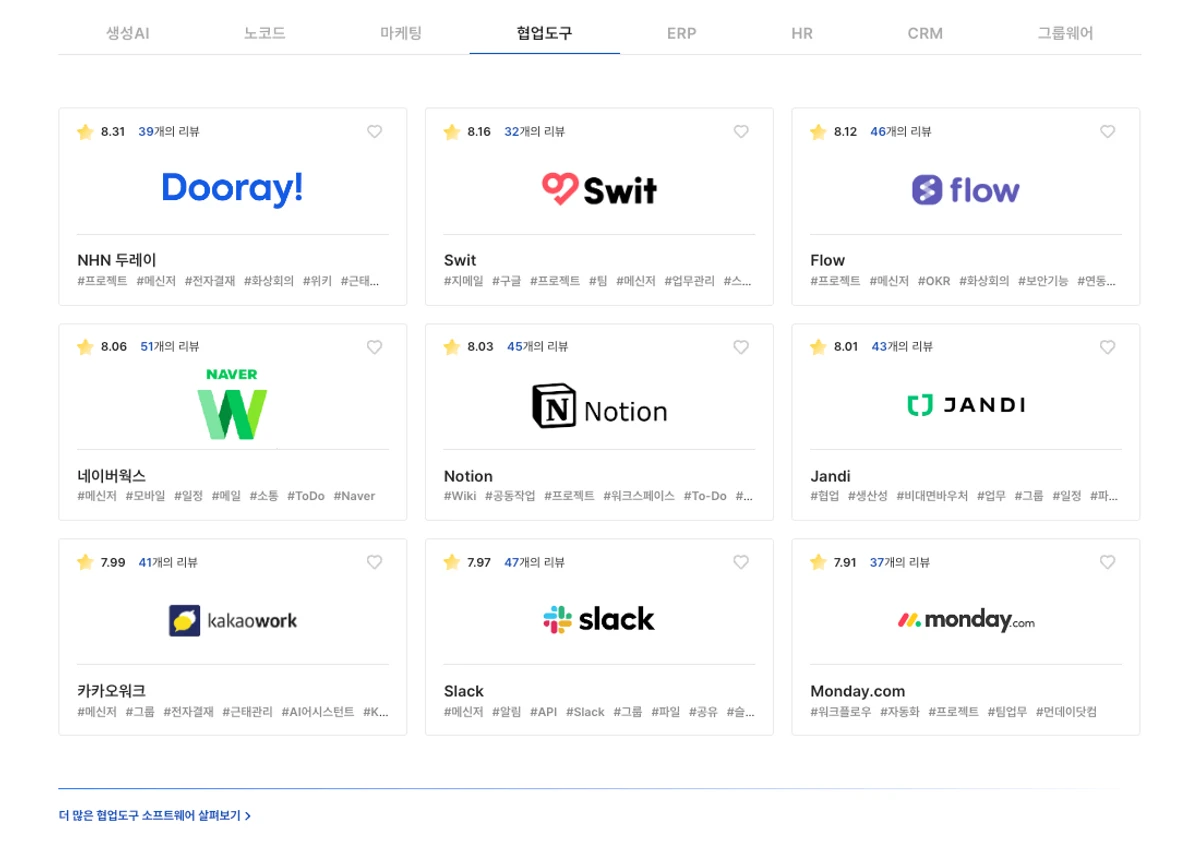Click the #먼데이닷컴 tag on the Monday.com card
This screenshot has height=843, width=1200.
(1066, 712)
